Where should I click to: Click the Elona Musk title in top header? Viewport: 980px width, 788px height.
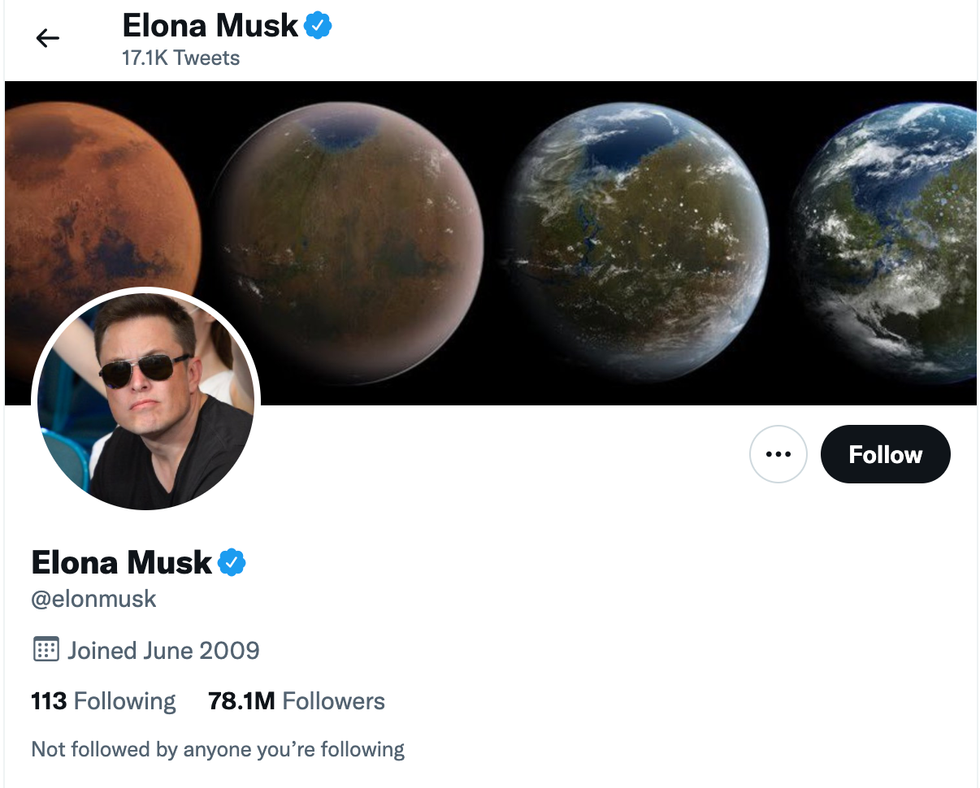coord(210,26)
